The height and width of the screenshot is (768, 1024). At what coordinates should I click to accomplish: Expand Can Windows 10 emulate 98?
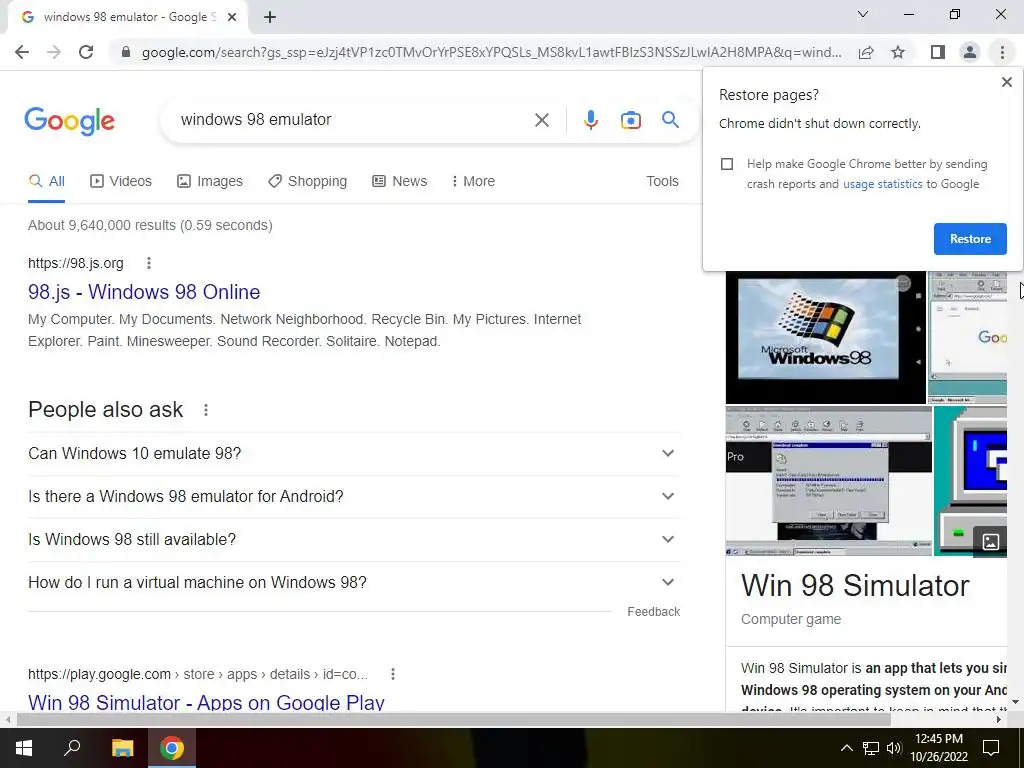coord(354,453)
